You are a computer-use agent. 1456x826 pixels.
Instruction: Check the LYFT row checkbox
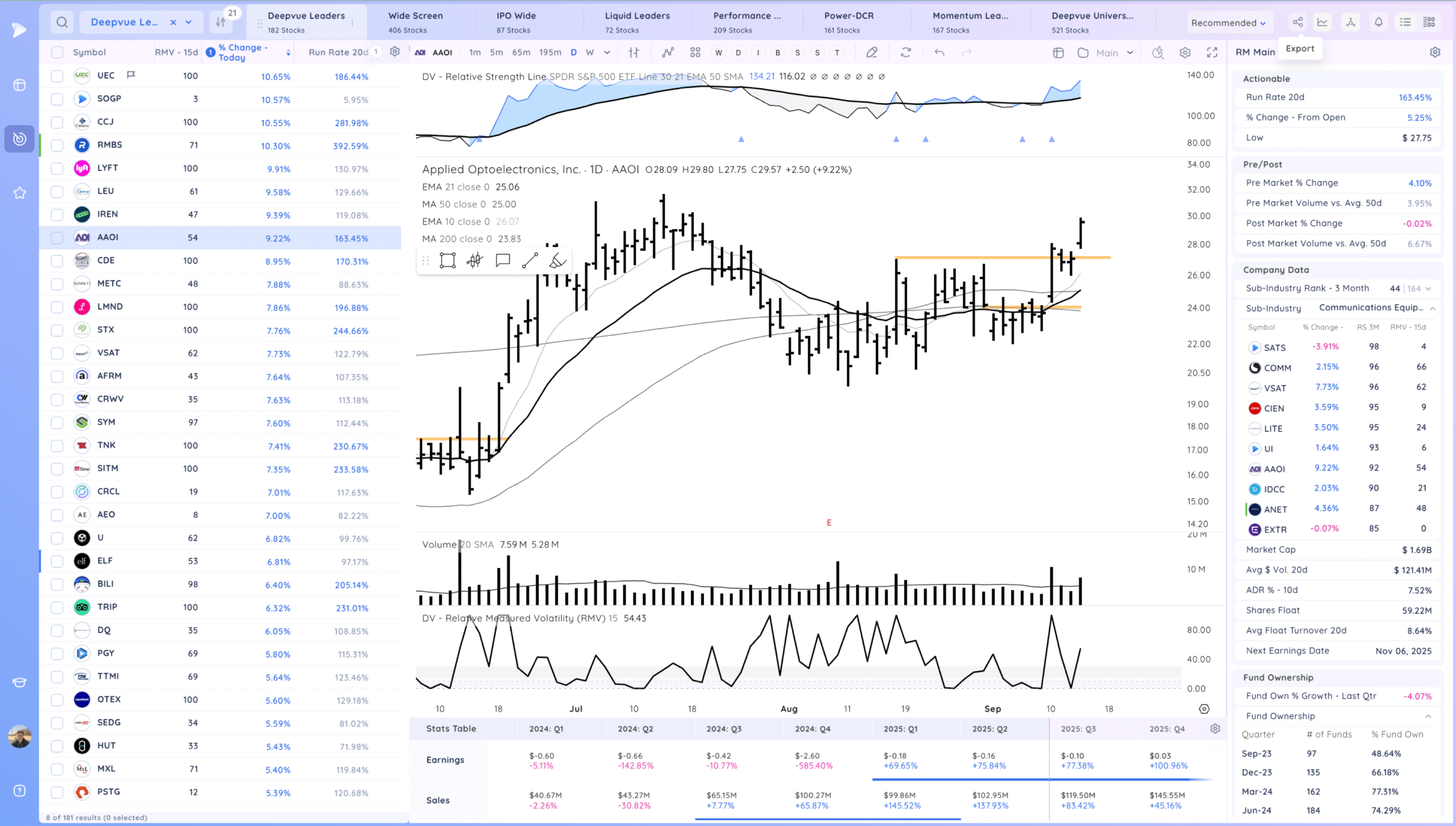(x=57, y=168)
